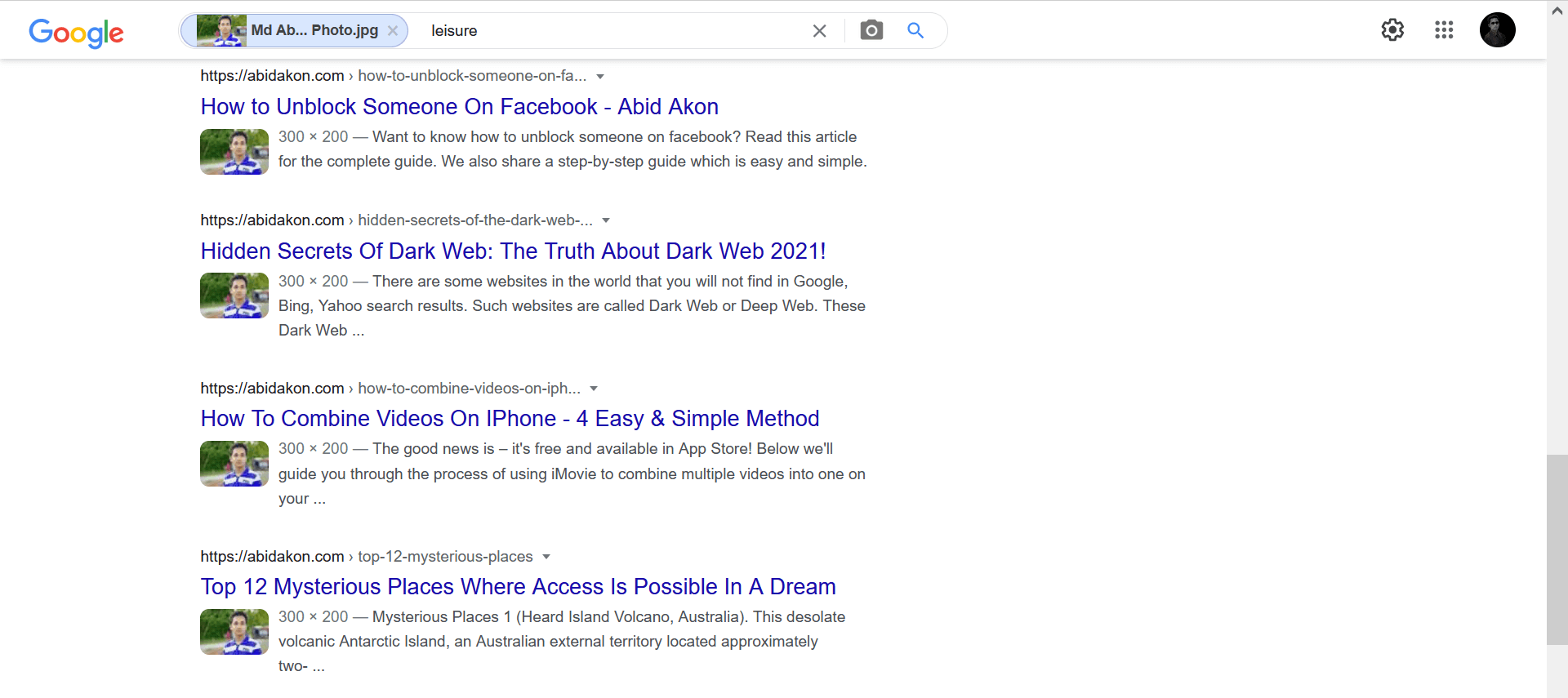Open the Google apps grid
Image resolution: width=1568 pixels, height=698 pixels.
pyautogui.click(x=1444, y=30)
